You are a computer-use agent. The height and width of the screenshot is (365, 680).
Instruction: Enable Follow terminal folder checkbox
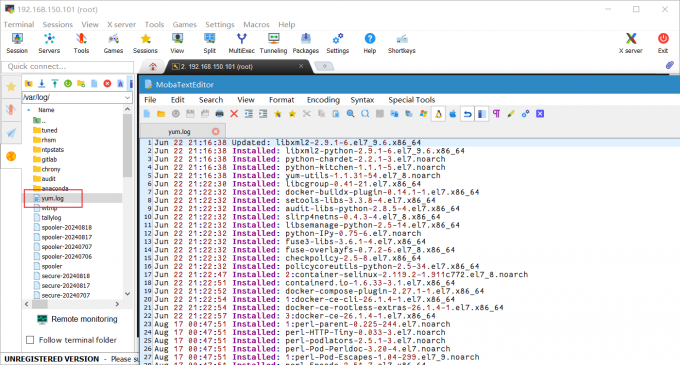click(30, 340)
